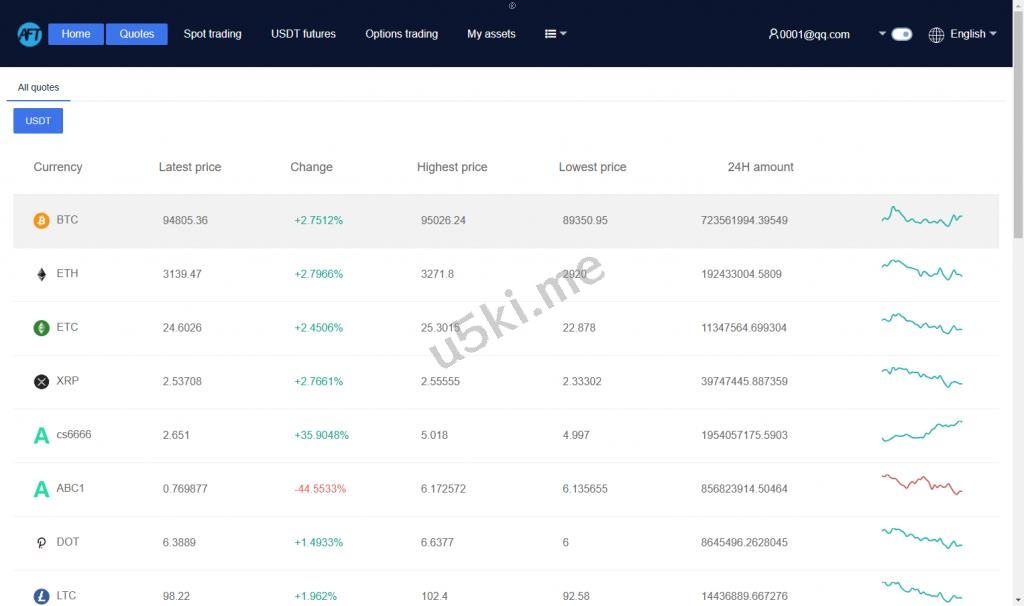
Task: Toggle the dark mode switch
Action: coord(902,34)
